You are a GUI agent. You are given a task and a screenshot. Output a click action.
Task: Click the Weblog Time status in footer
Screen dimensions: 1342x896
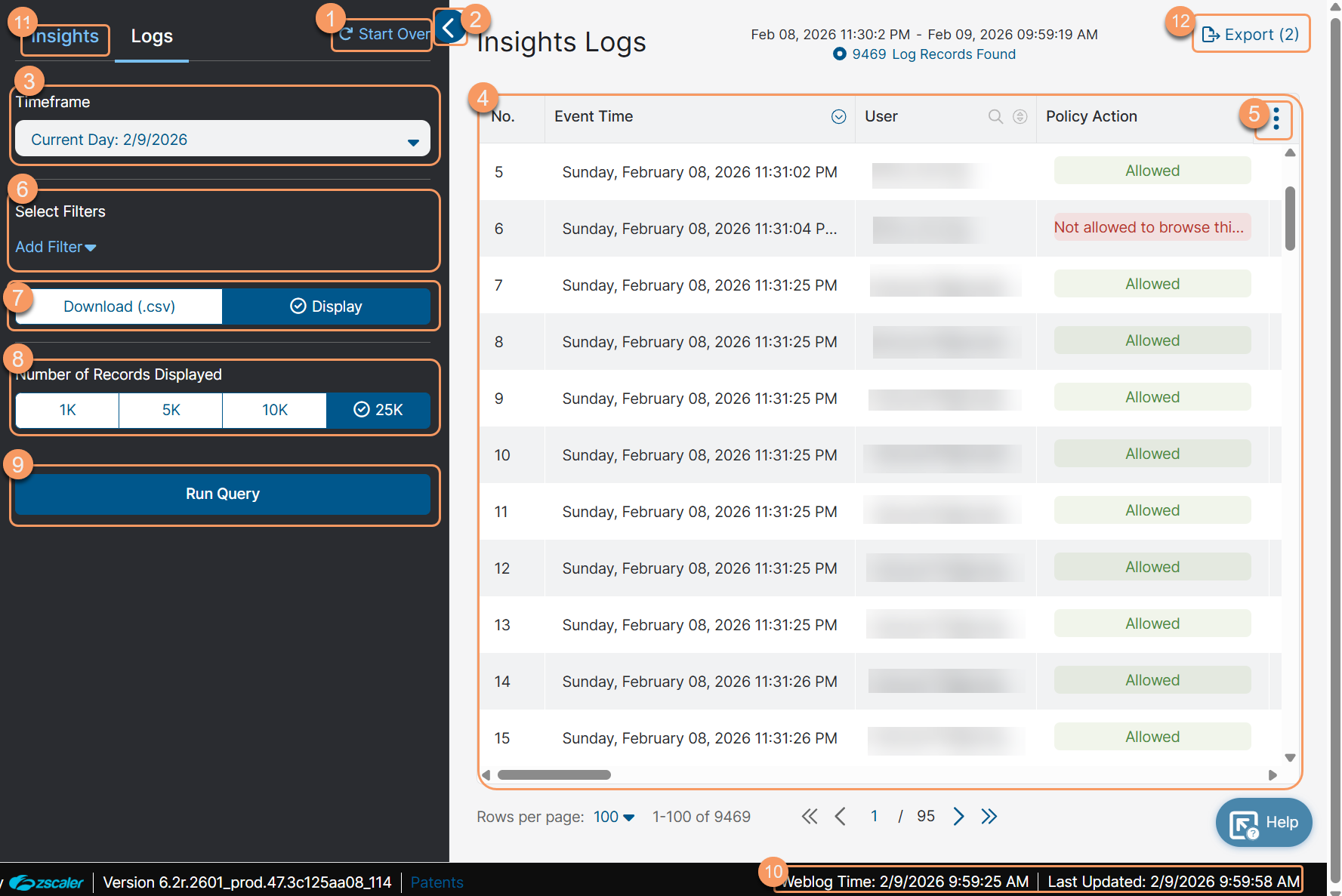coord(906,882)
